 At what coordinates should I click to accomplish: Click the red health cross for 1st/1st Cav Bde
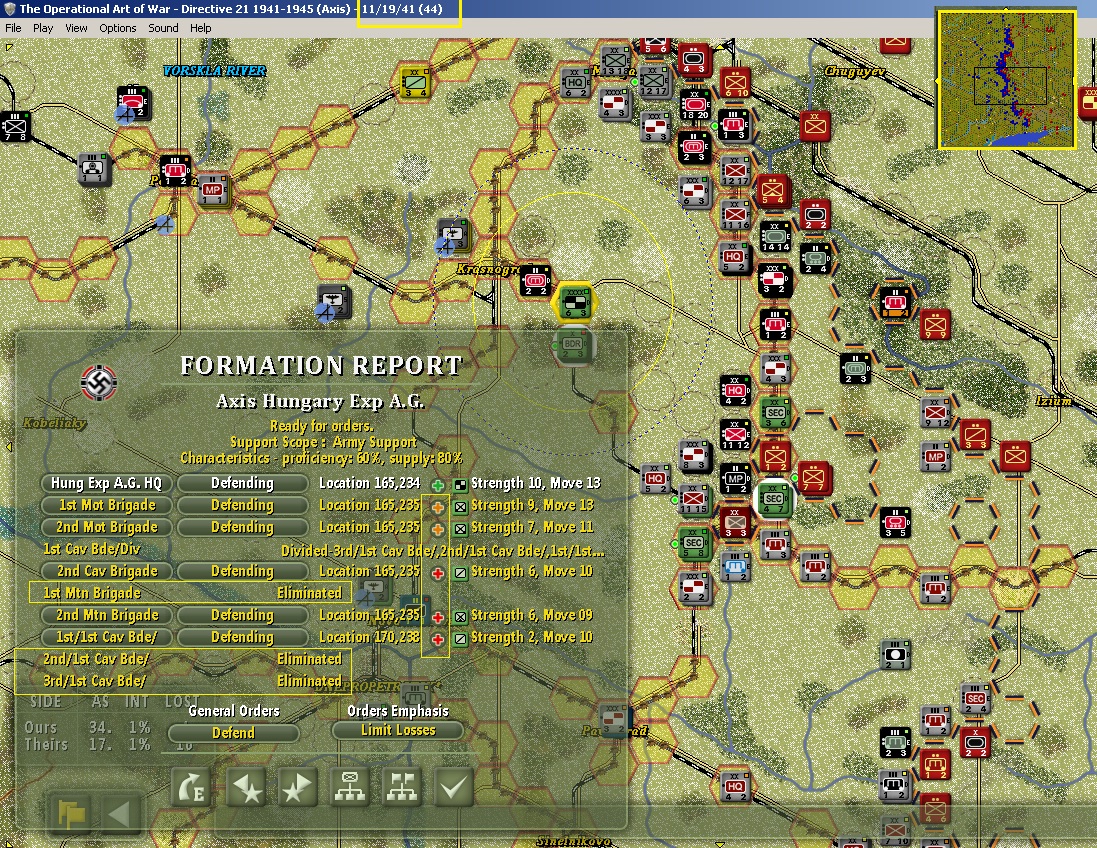click(438, 639)
